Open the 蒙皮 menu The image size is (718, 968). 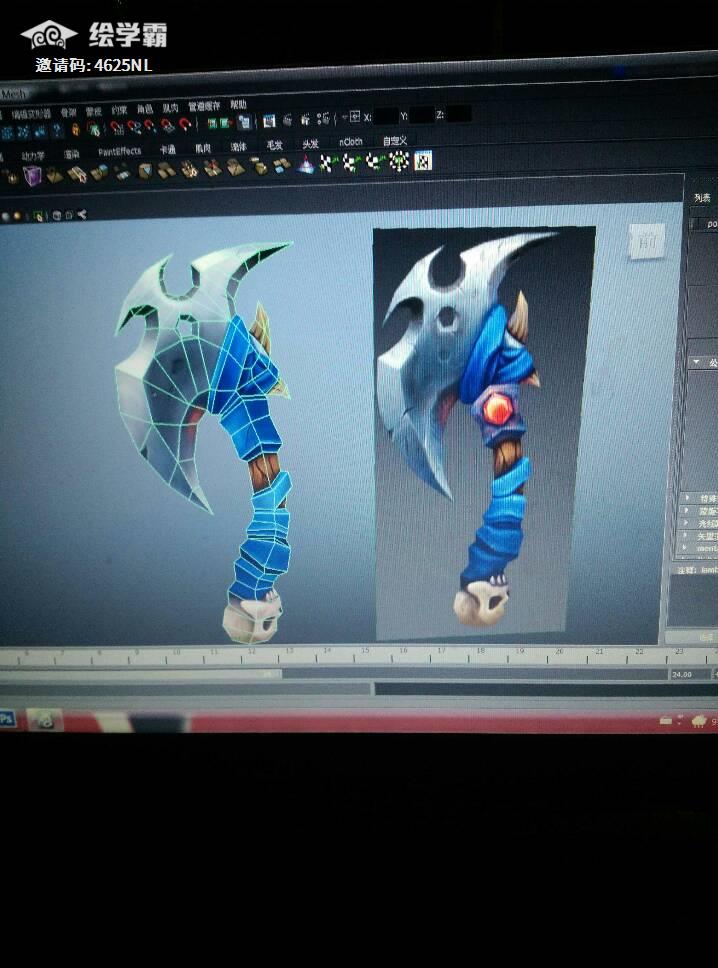93,111
